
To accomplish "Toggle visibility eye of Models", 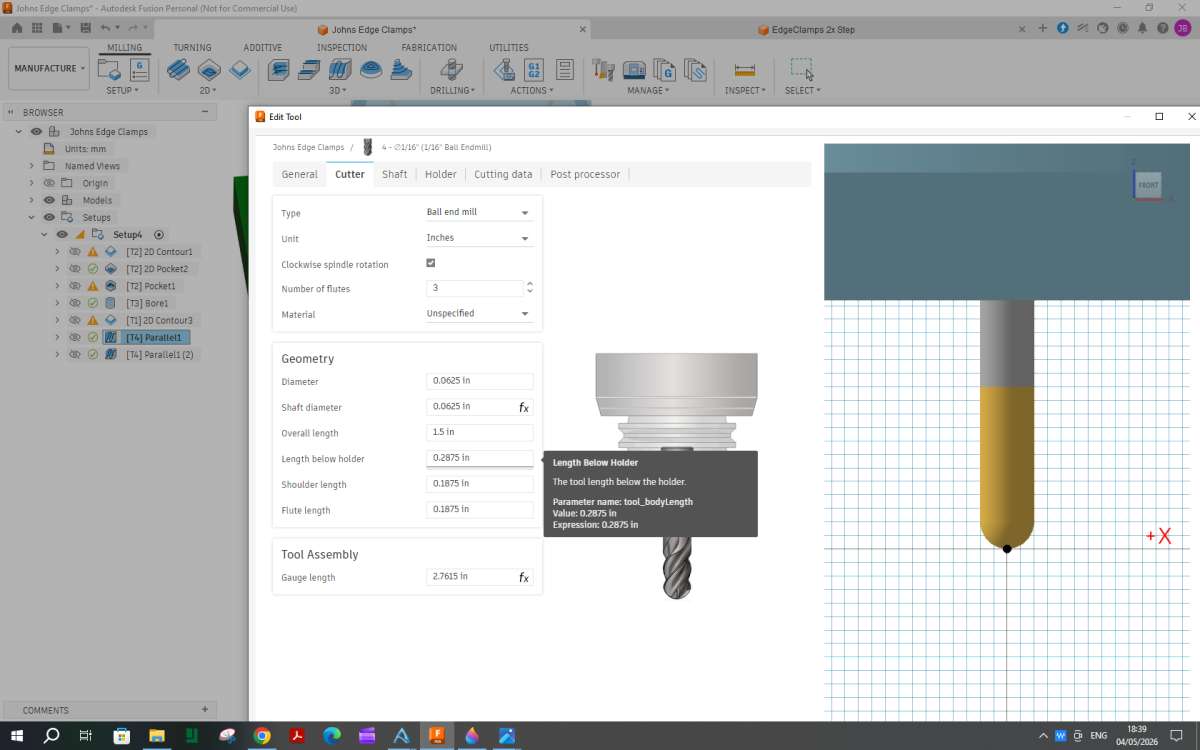I will coord(49,200).
